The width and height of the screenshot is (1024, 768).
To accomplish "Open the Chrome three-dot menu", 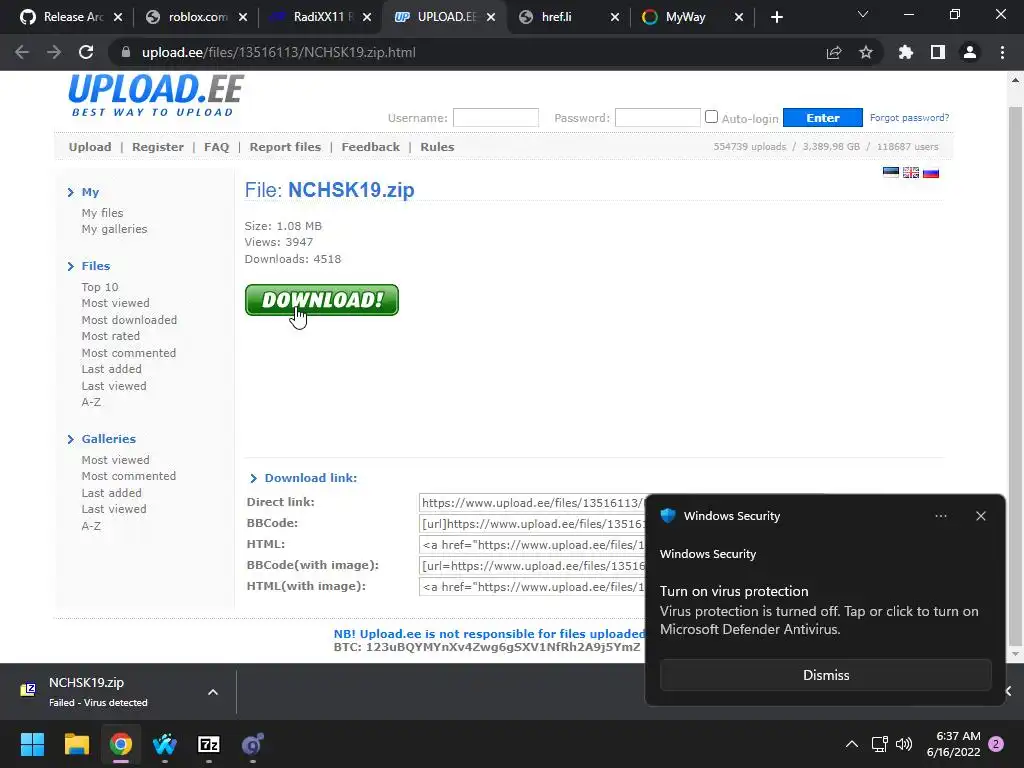I will 1002,52.
